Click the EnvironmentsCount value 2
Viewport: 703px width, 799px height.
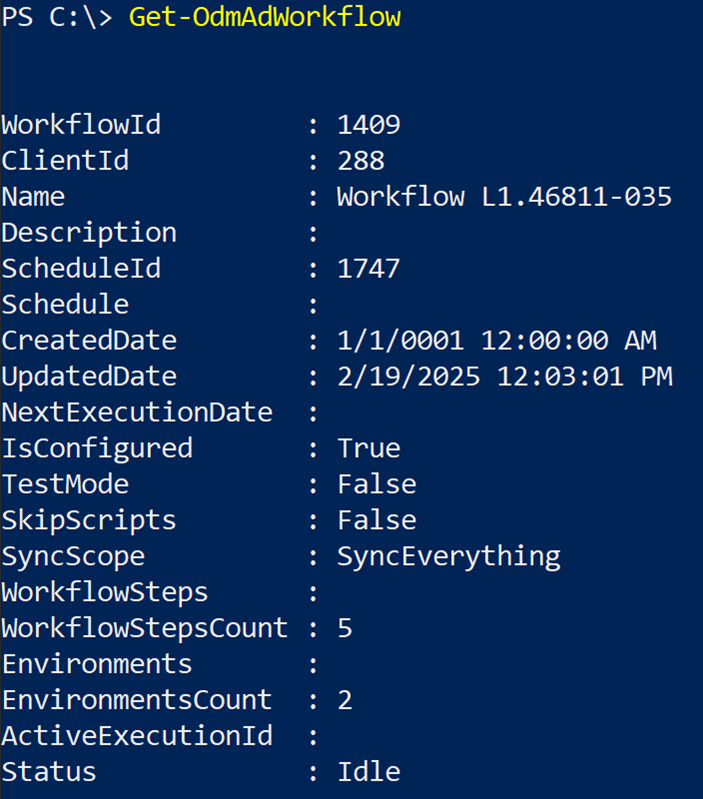click(x=345, y=700)
